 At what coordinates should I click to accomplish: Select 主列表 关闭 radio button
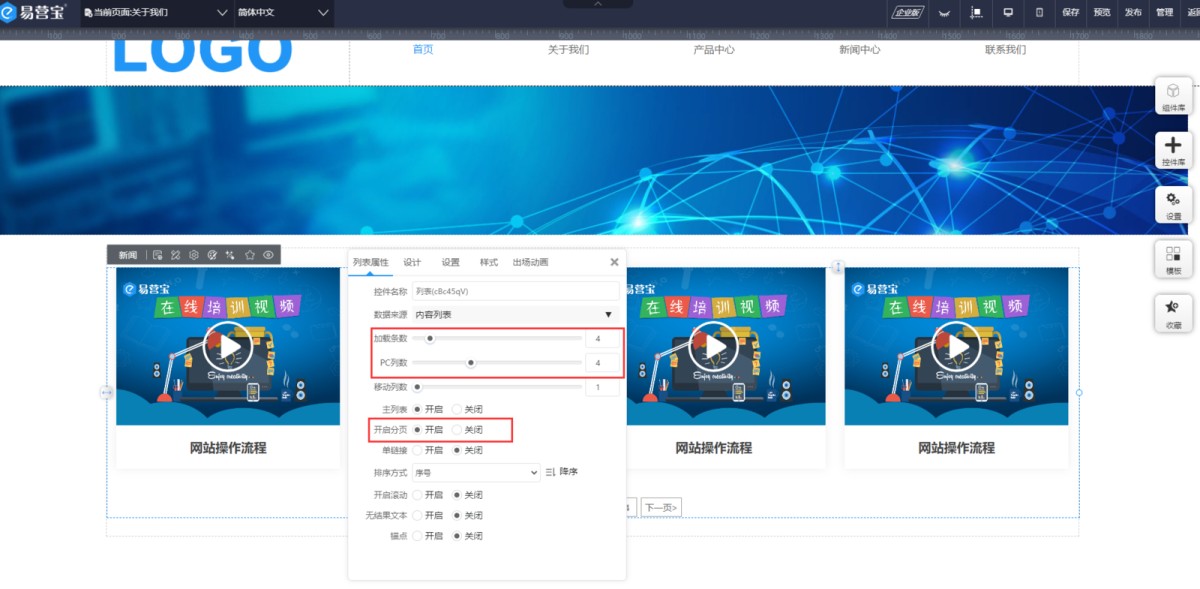point(457,409)
